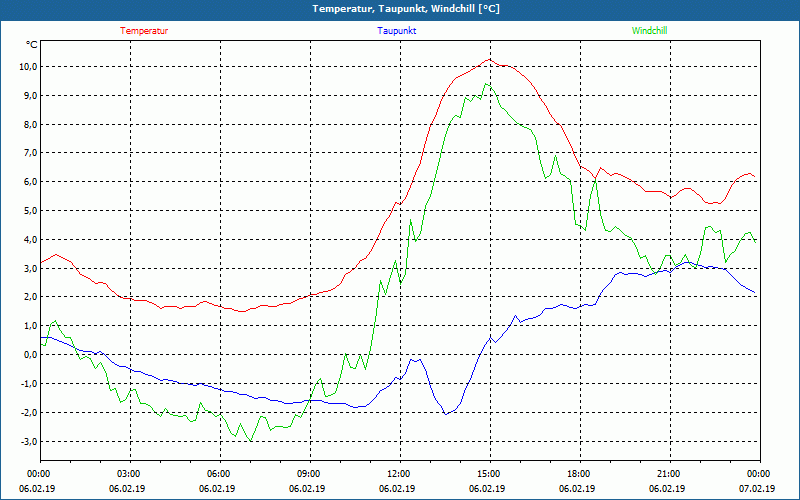Viewport: 800px width, 500px height.
Task: Click the 15:00 time axis label
Action: coord(490,474)
